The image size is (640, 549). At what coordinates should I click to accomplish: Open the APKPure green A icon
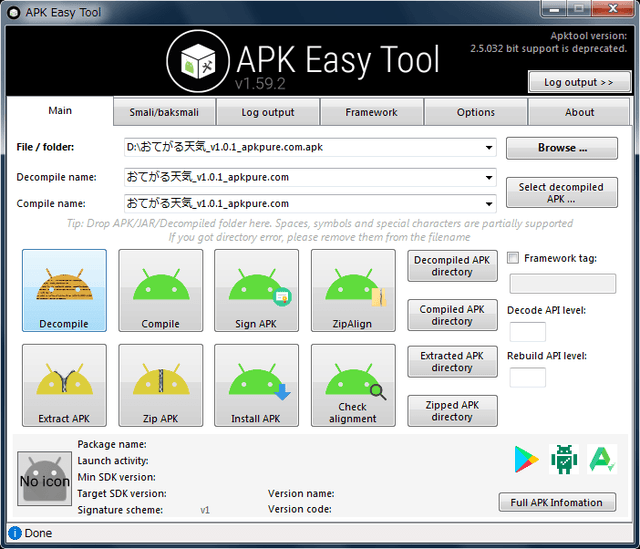point(602,459)
